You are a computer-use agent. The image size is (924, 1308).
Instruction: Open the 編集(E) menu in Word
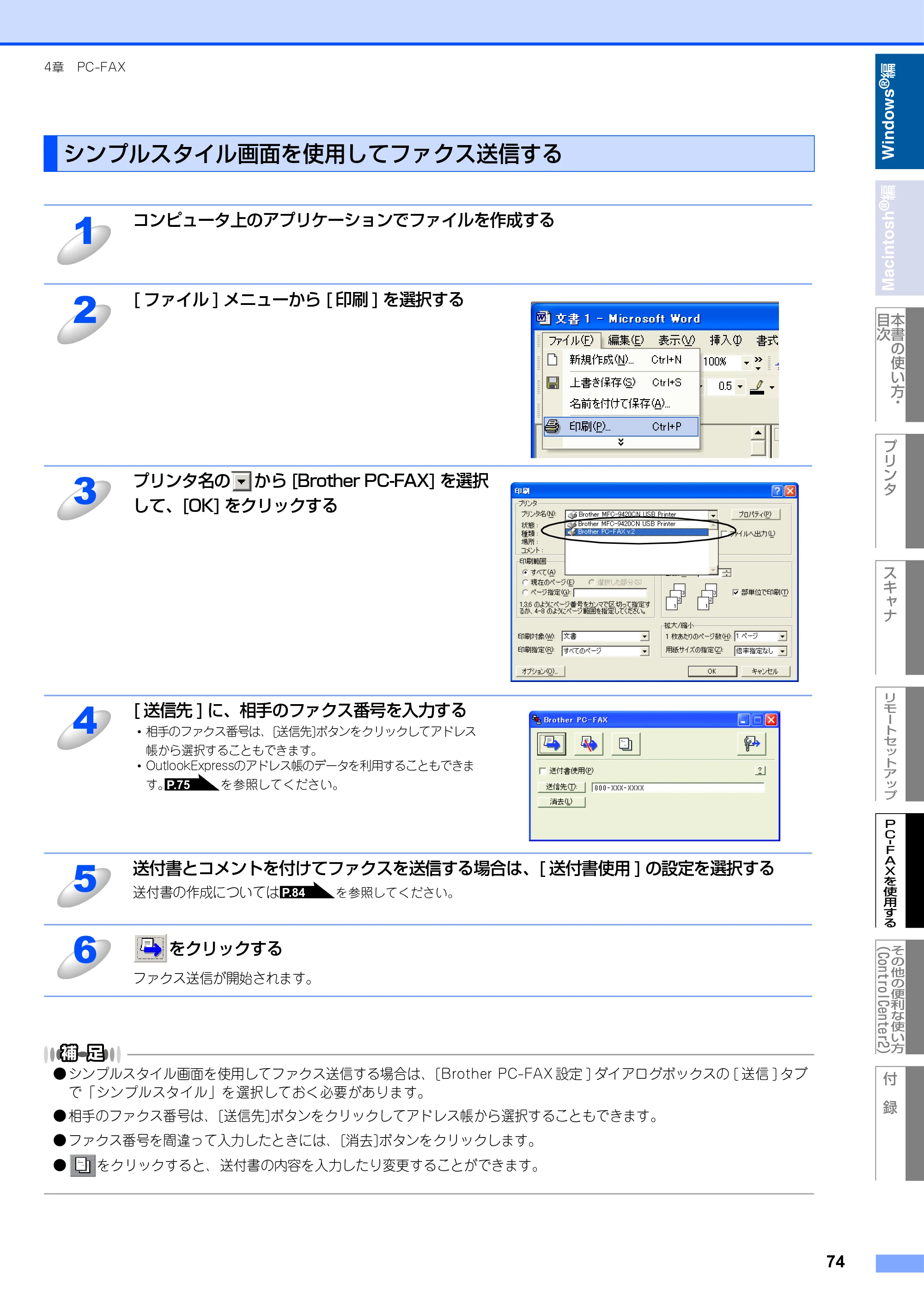tap(626, 340)
